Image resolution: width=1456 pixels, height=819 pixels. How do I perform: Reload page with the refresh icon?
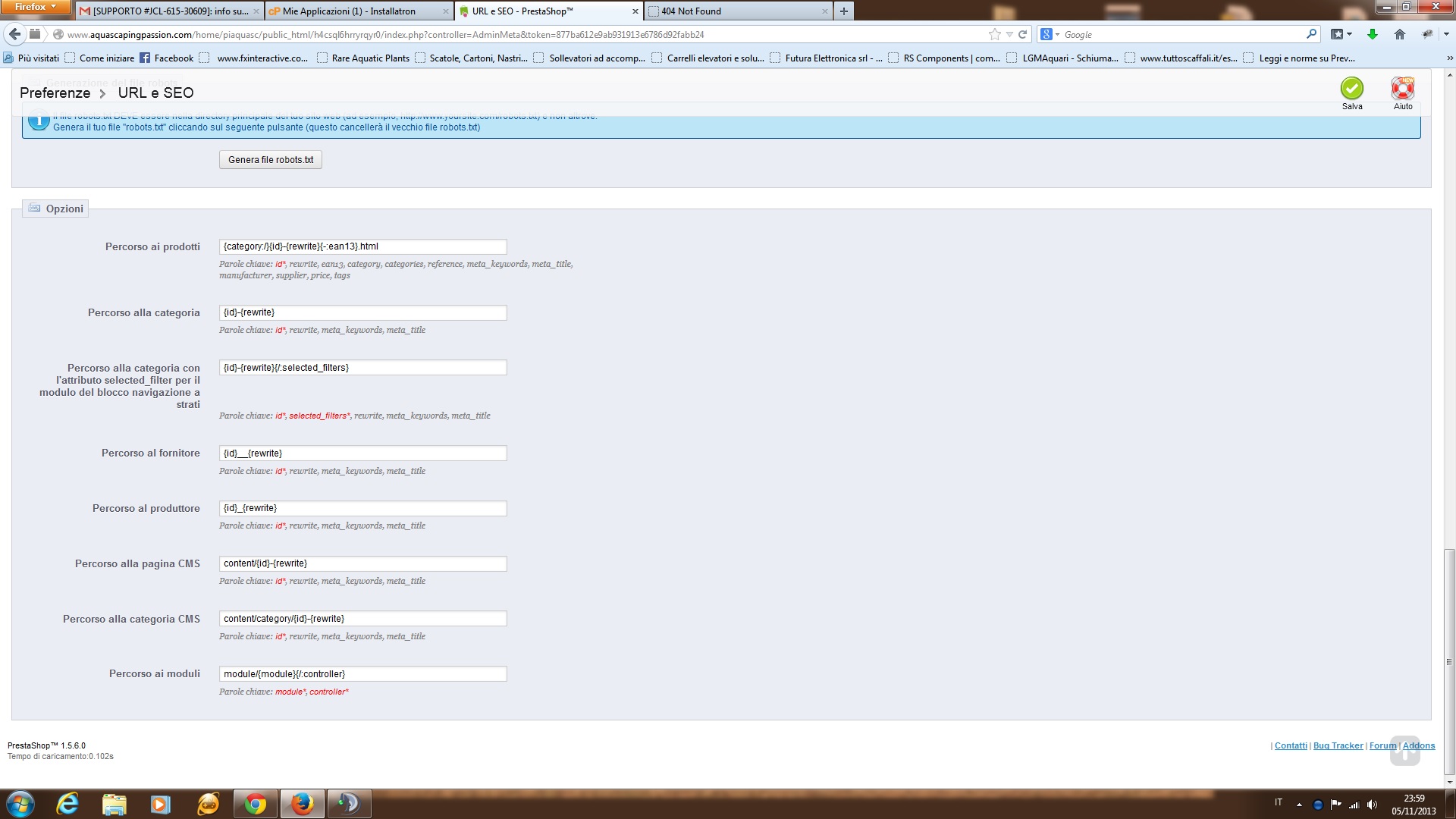(1022, 34)
